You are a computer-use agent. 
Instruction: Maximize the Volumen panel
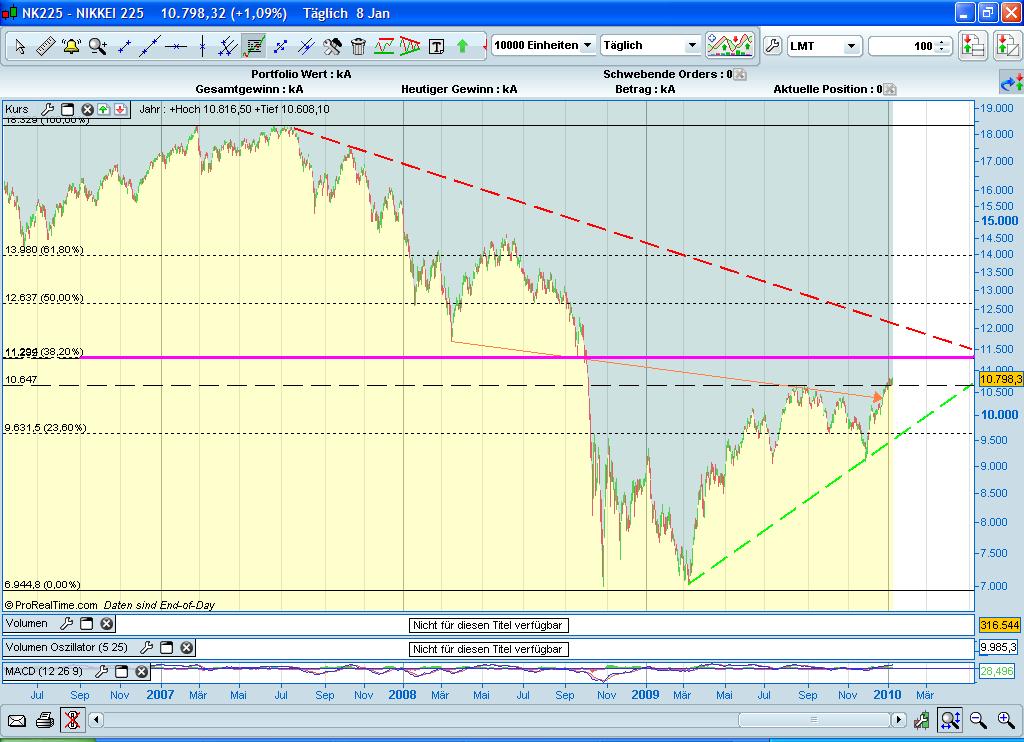(x=86, y=624)
